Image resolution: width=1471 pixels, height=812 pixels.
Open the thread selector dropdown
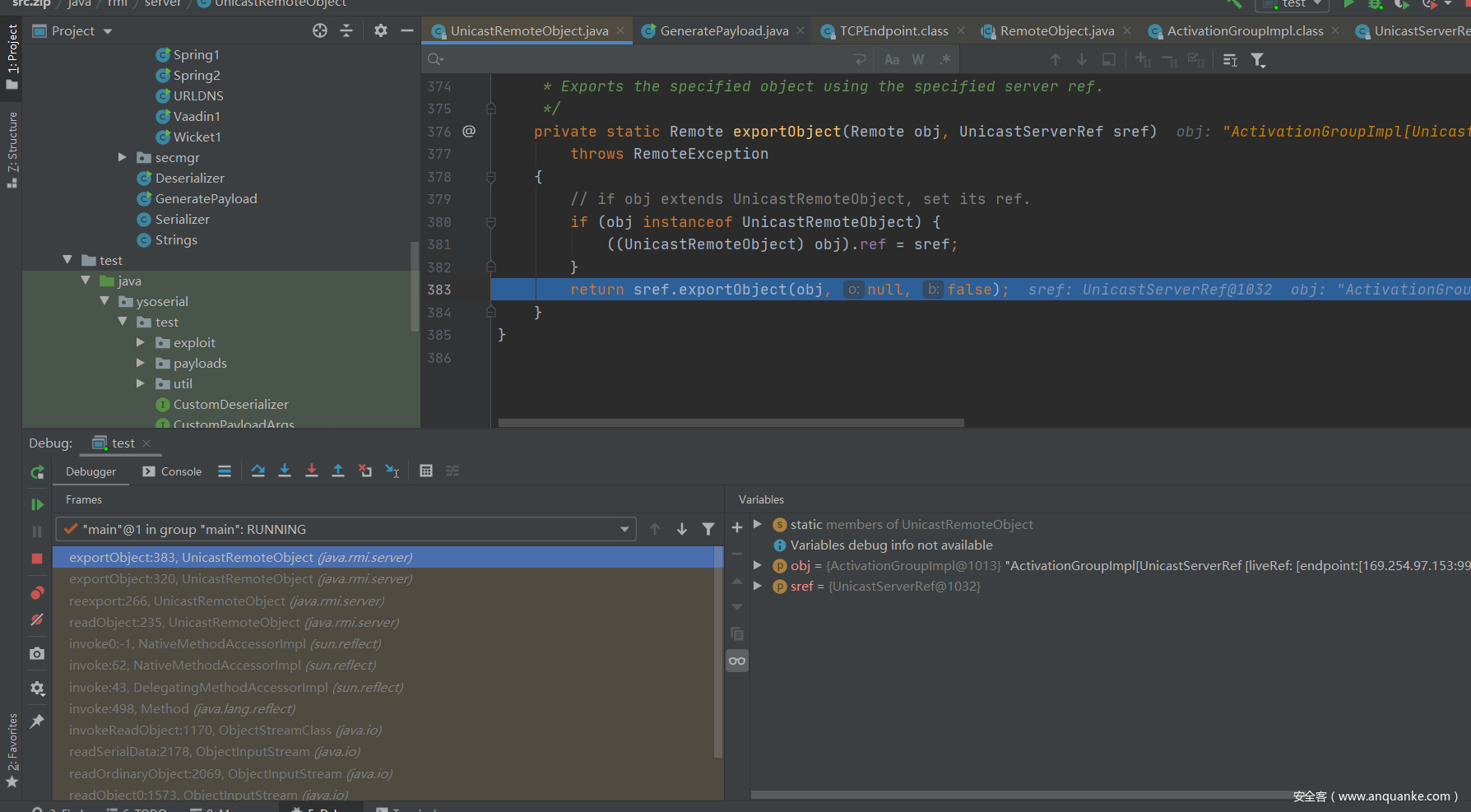click(624, 530)
